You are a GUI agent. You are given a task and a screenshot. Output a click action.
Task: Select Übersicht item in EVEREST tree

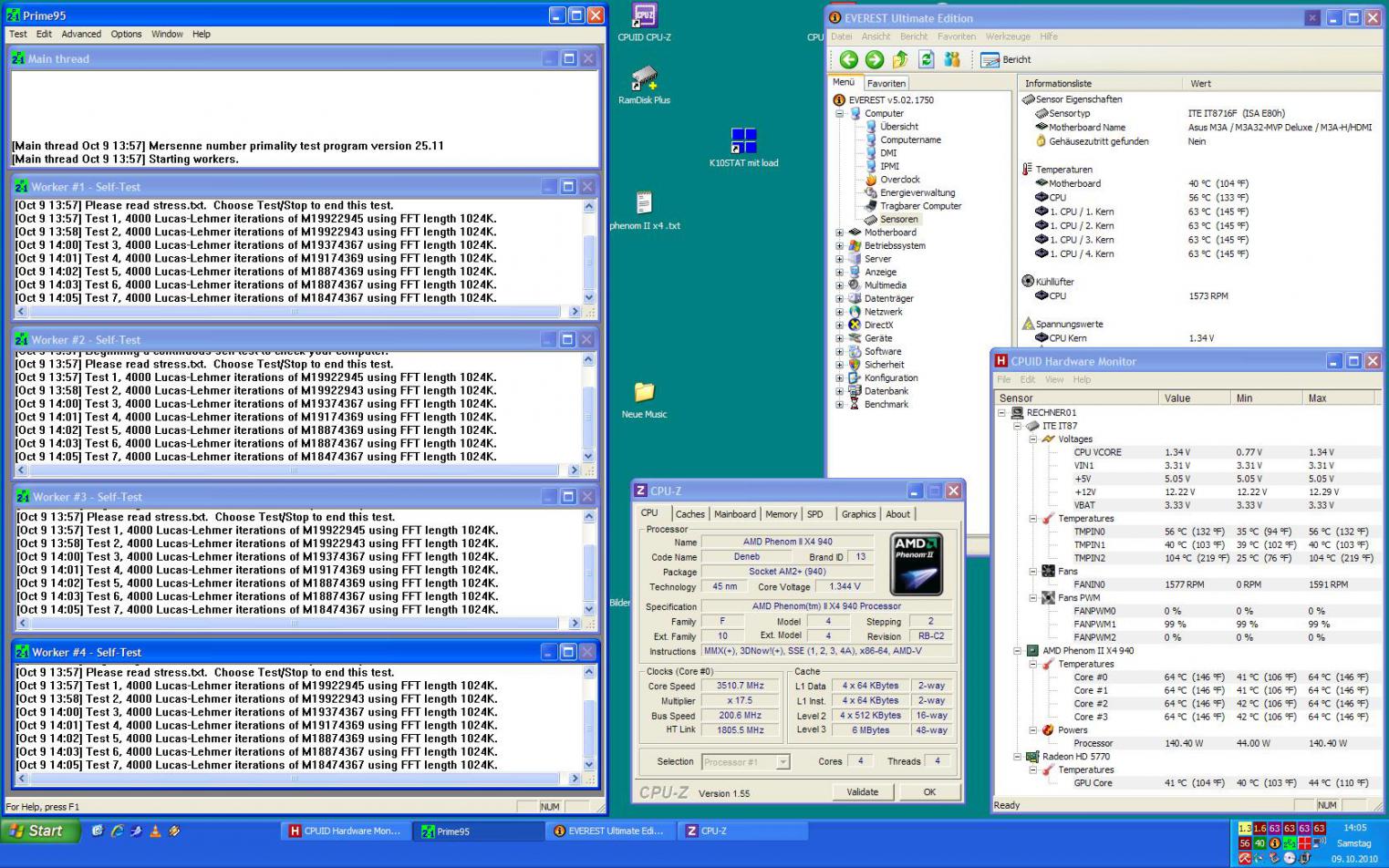(x=899, y=127)
